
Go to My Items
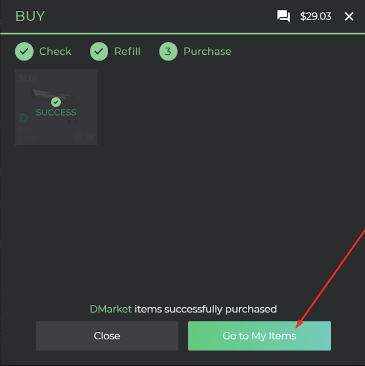pos(259,336)
